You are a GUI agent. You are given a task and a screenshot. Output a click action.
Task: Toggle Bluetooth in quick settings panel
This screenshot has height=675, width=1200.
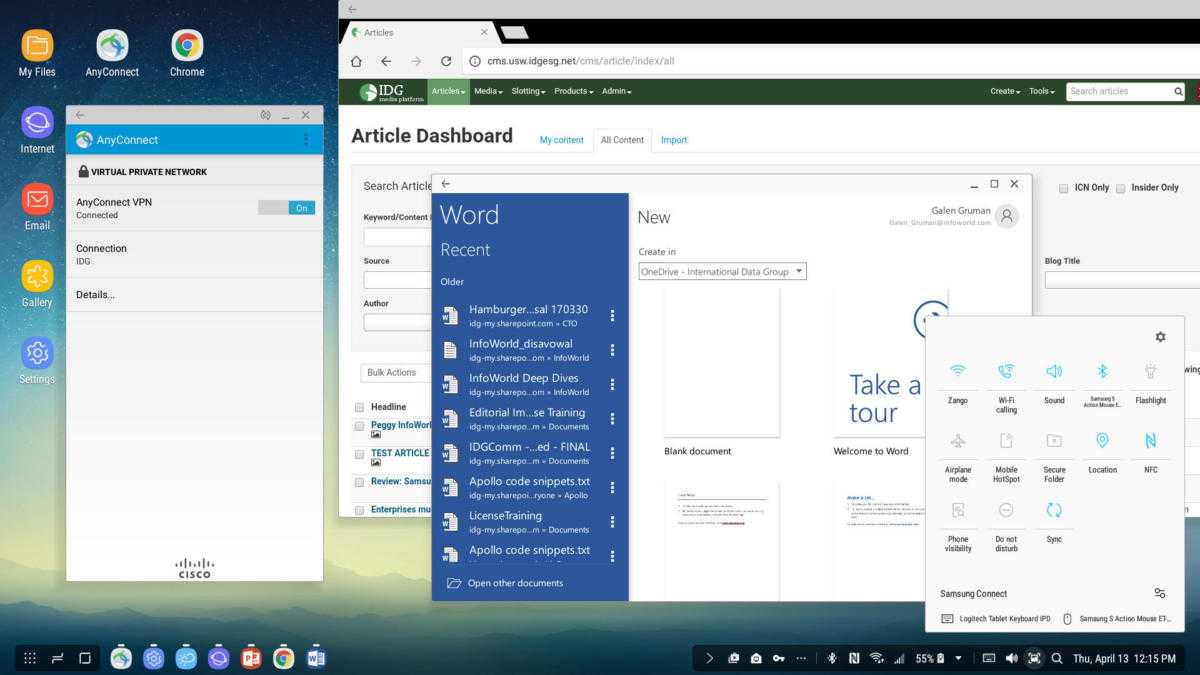pyautogui.click(x=1103, y=371)
